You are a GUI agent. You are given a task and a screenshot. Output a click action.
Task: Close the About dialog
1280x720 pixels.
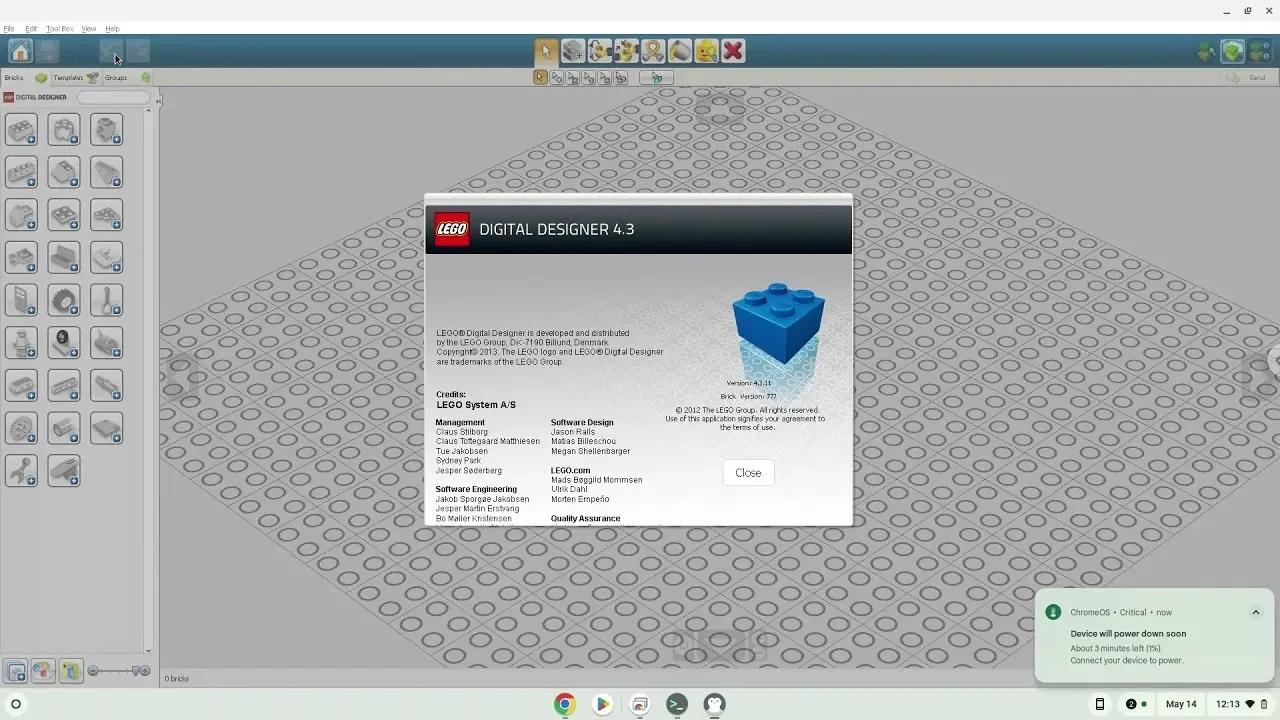(x=748, y=473)
